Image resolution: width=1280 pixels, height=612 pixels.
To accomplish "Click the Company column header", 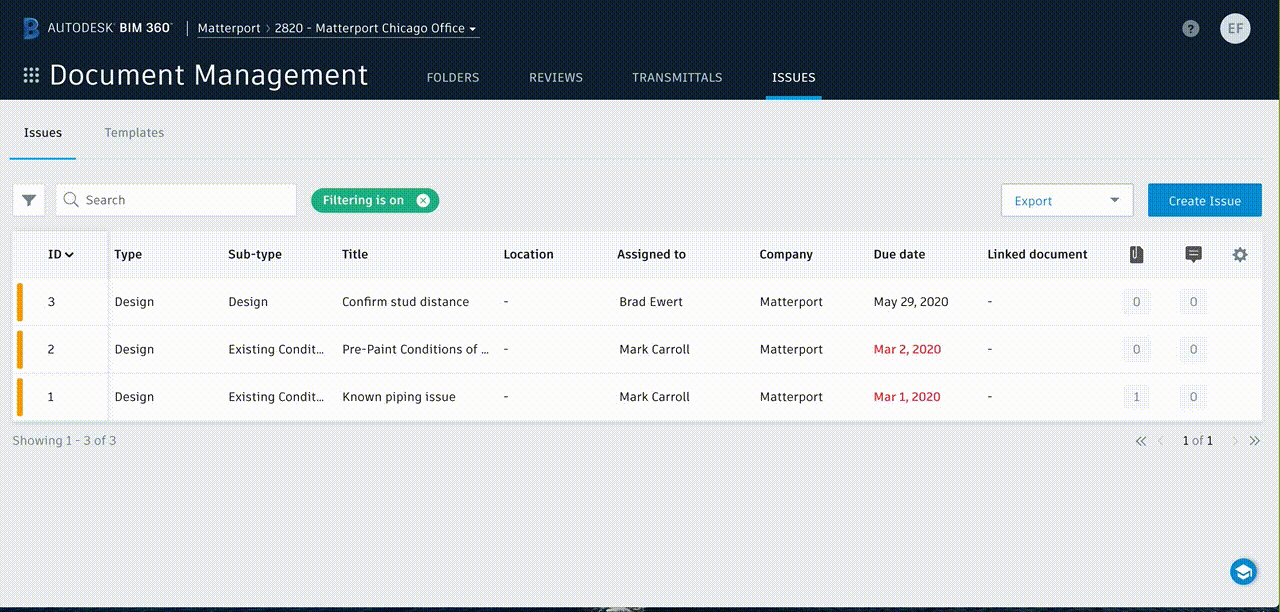I will pyautogui.click(x=786, y=255).
